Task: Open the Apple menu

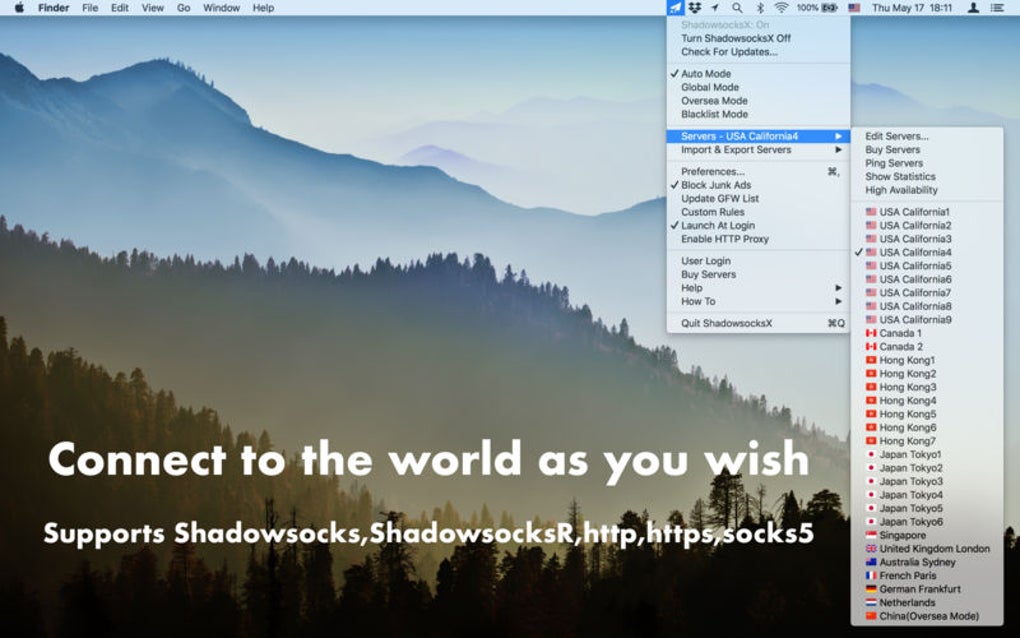Action: point(20,8)
